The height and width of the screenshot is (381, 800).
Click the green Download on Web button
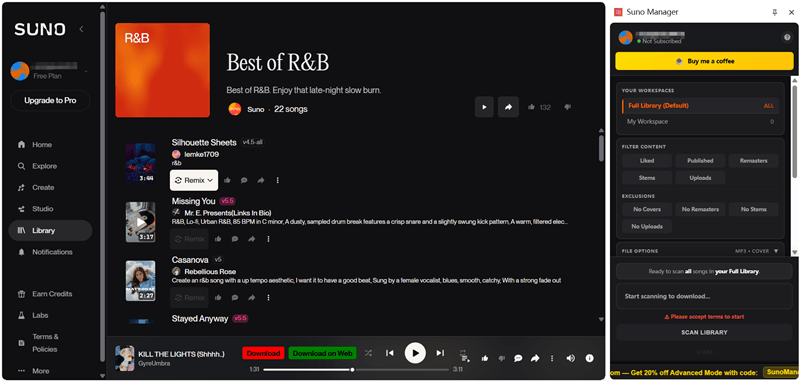click(322, 353)
